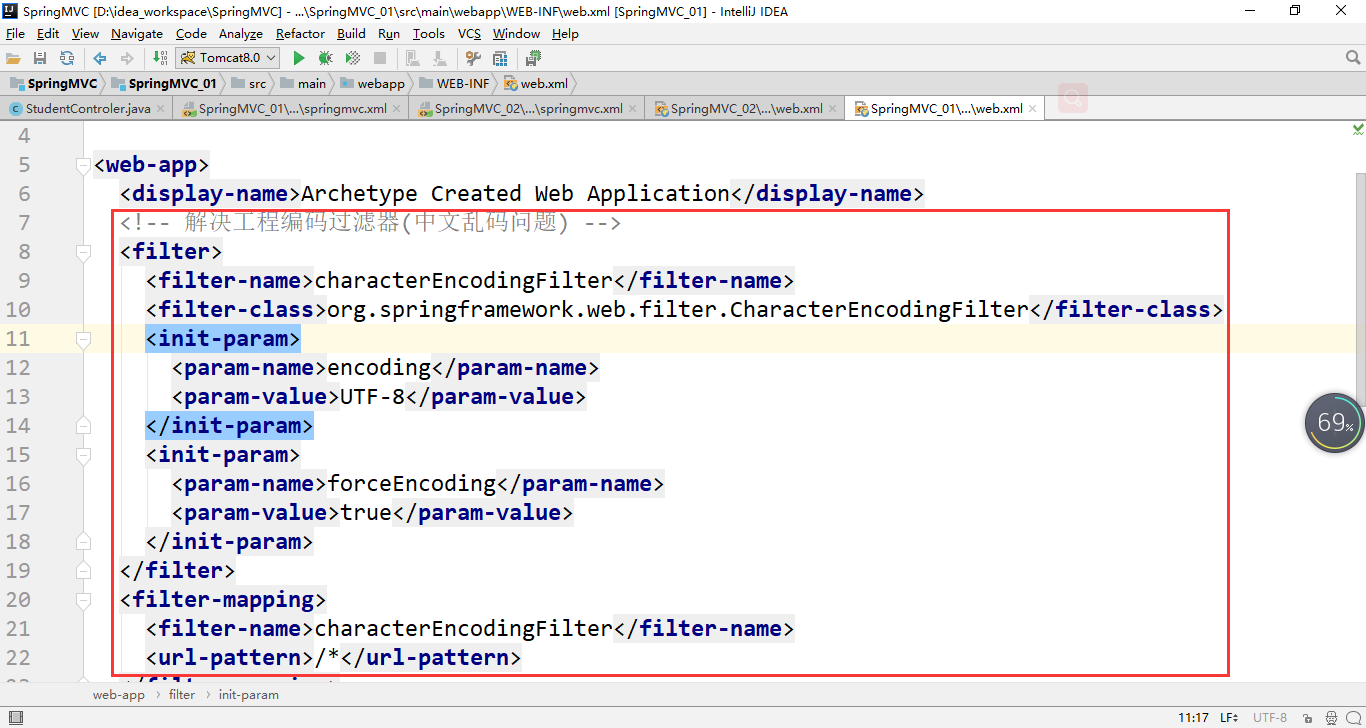Collapse the web-app tag fold on line 5
The width and height of the screenshot is (1366, 728).
click(83, 166)
